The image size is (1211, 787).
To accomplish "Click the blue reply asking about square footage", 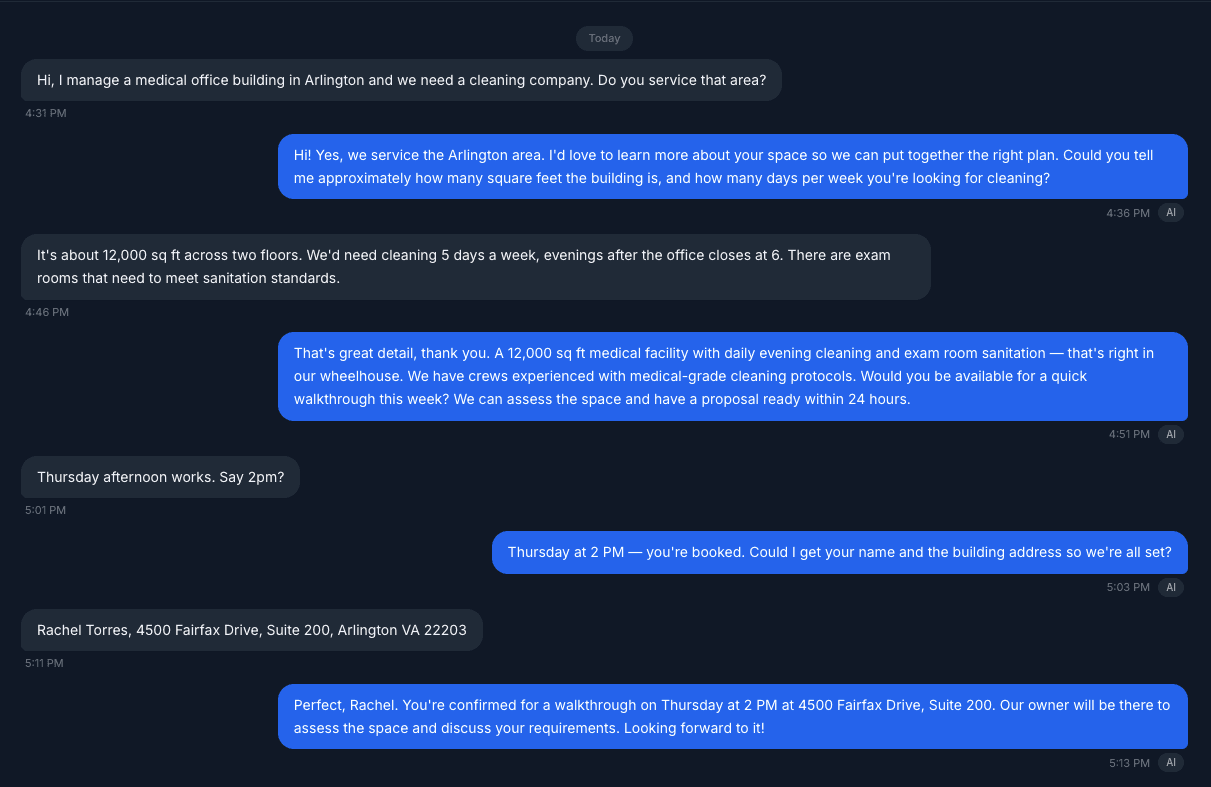I will tap(733, 166).
